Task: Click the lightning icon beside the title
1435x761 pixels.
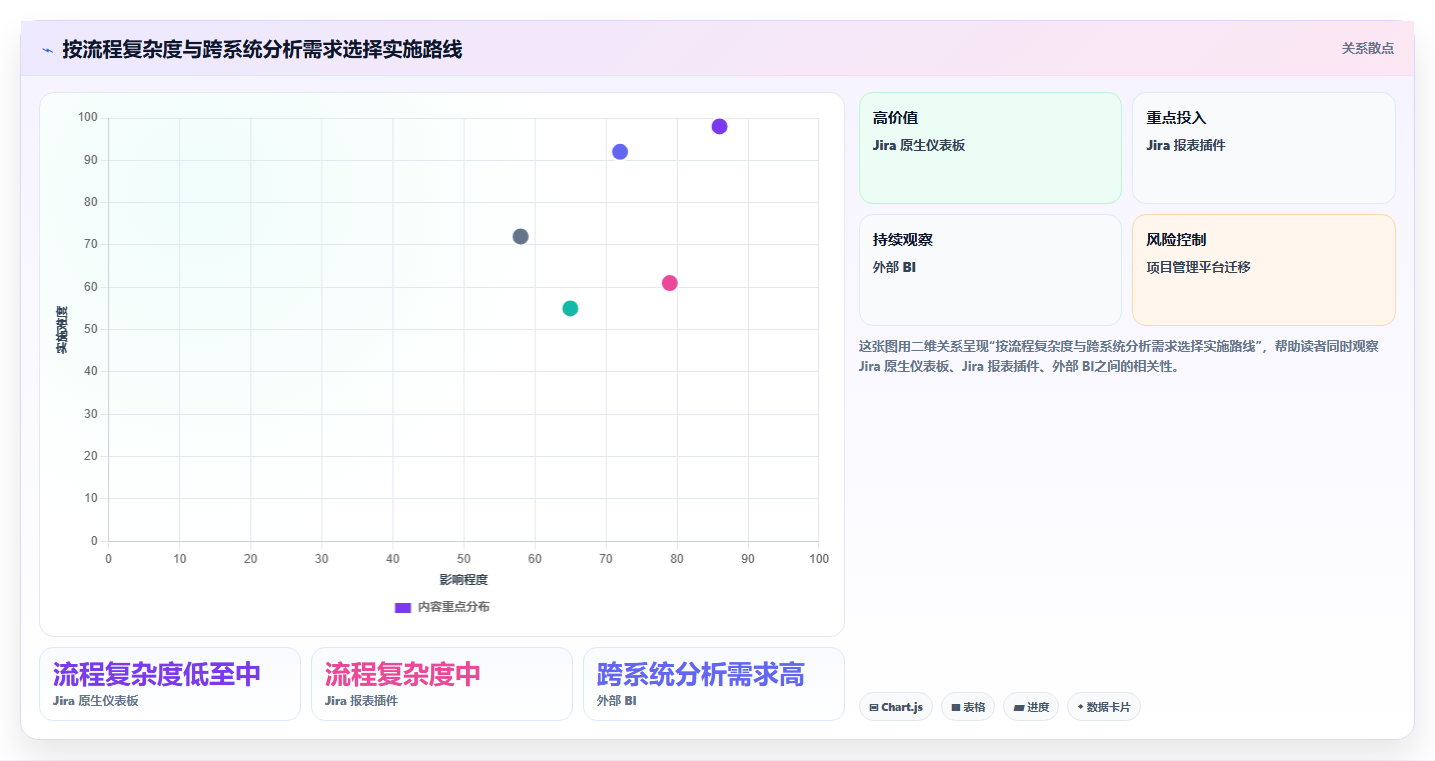Action: 47,49
